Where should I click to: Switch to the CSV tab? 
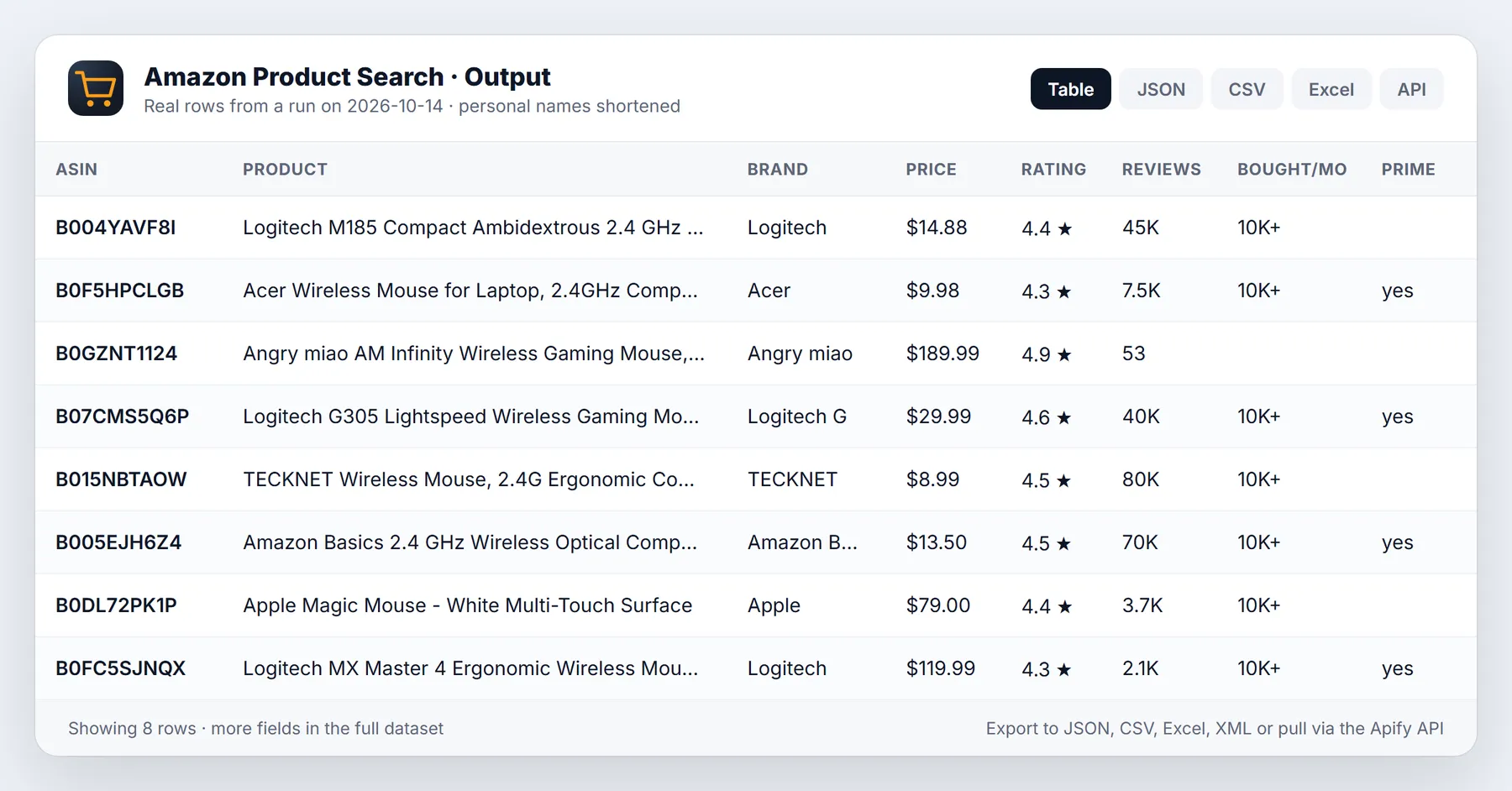click(1247, 89)
